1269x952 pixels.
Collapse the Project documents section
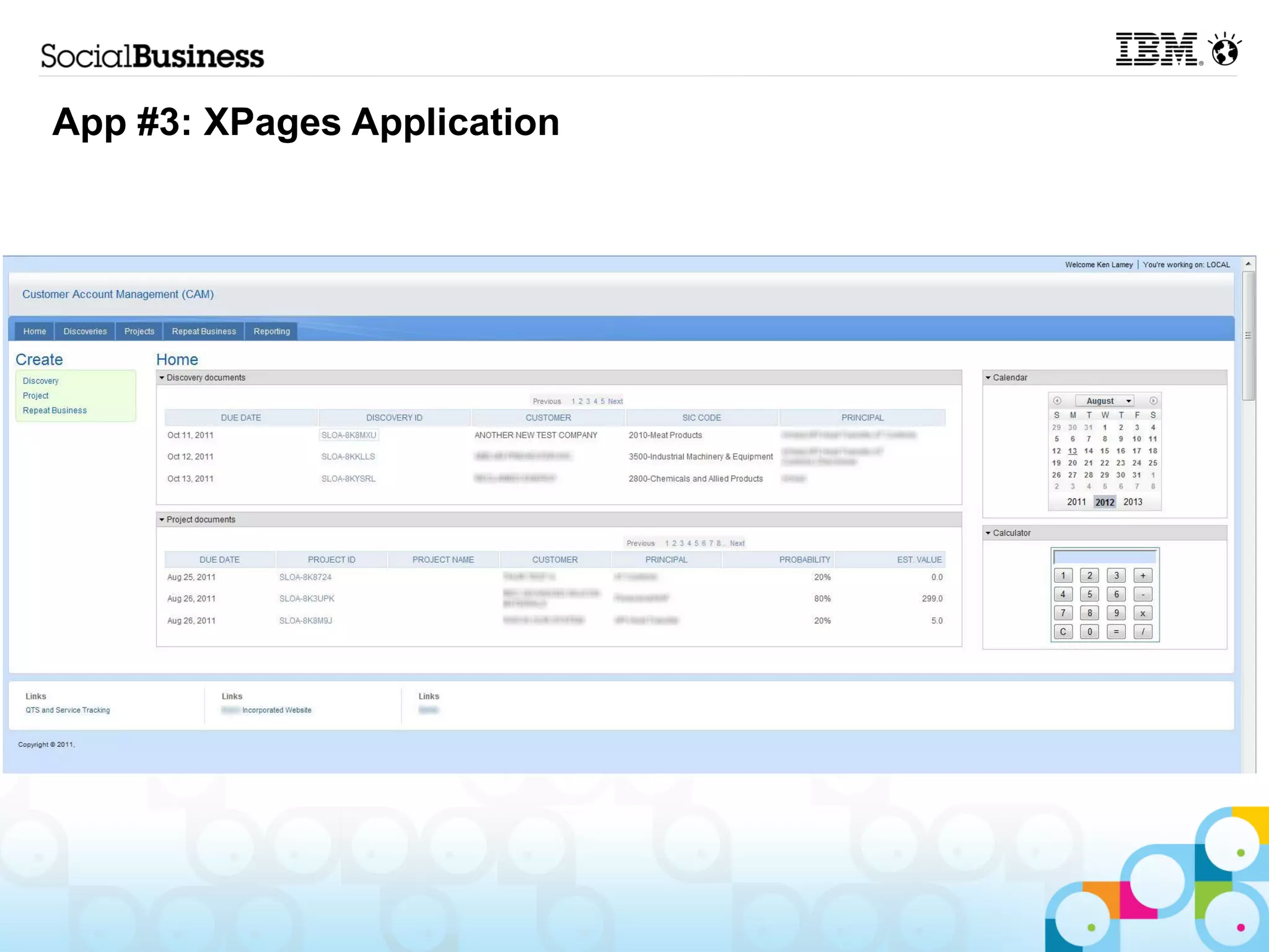[x=162, y=520]
